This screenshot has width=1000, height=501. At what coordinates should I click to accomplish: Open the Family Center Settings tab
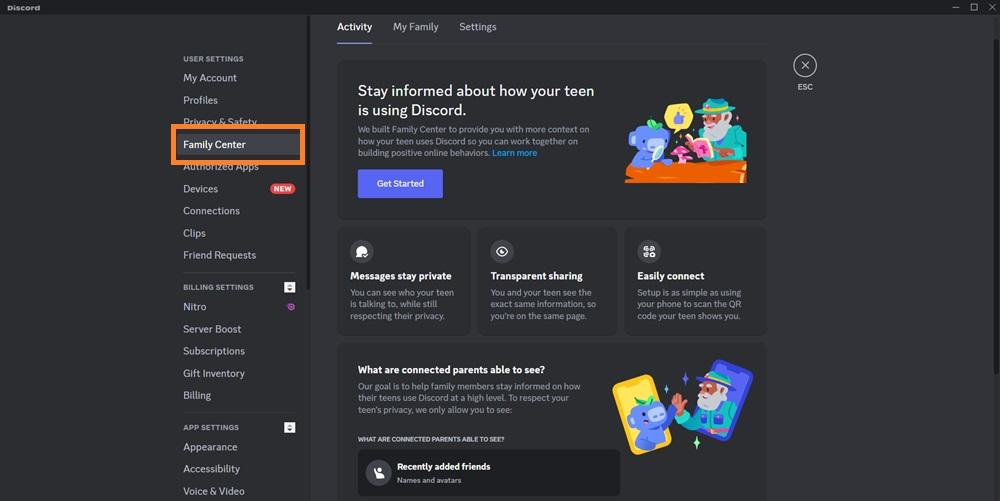pos(478,27)
